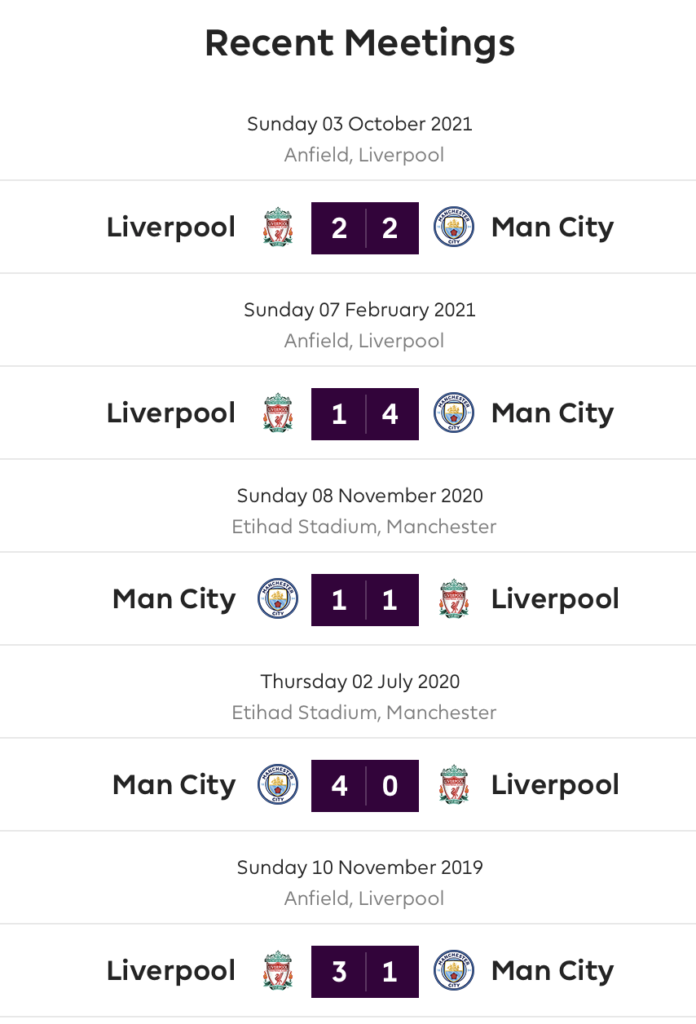This screenshot has height=1024, width=696.
Task: Open the 1-1 score box from November 2020
Action: [365, 600]
